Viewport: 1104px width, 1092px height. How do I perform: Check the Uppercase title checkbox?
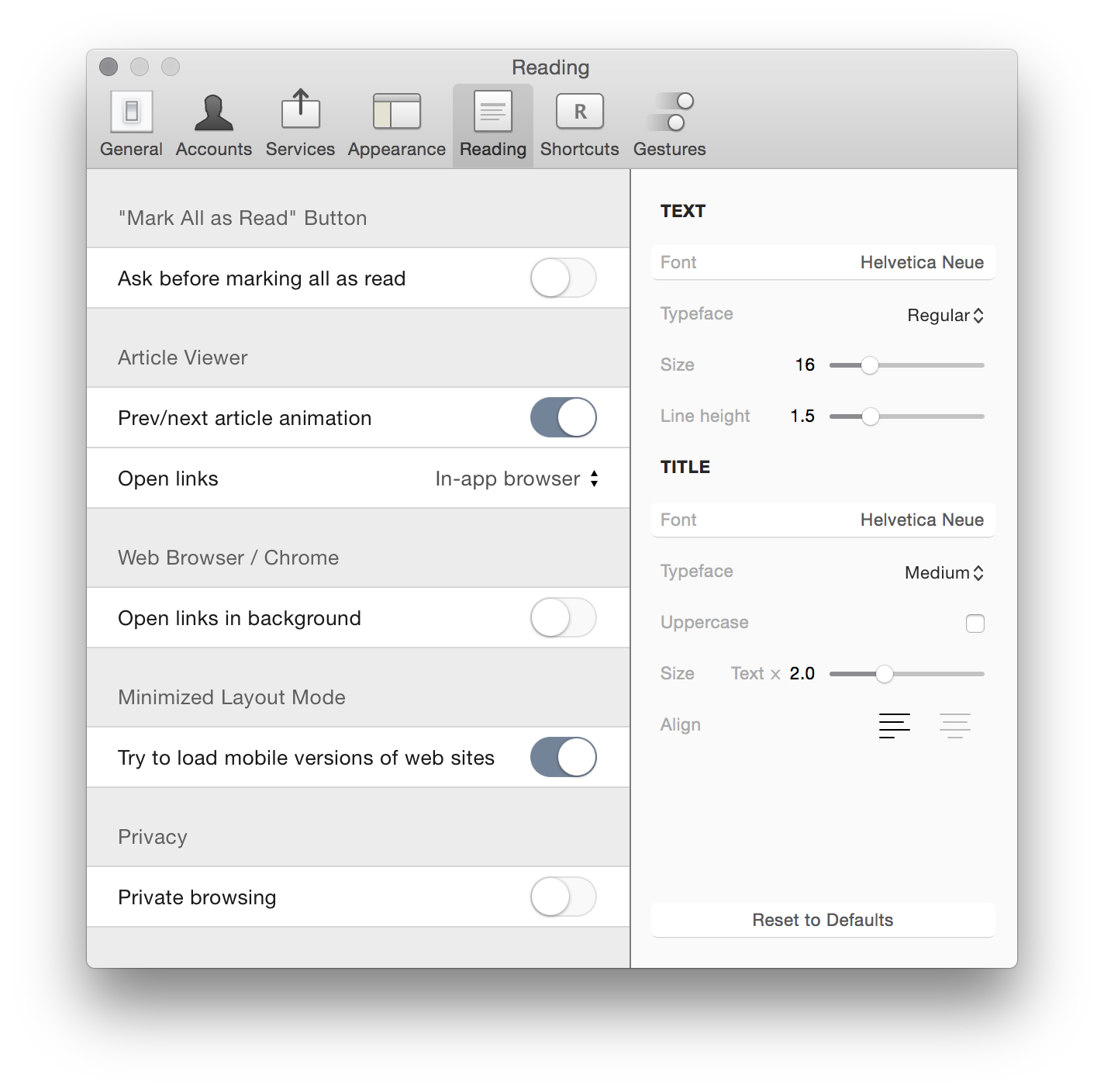(x=975, y=624)
